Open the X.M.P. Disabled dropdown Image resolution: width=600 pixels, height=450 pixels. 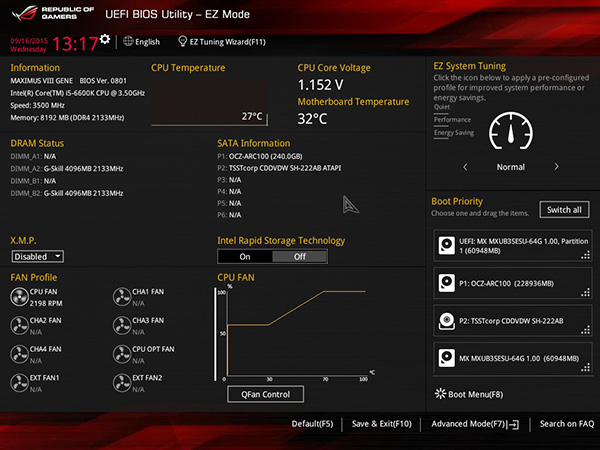coord(38,256)
